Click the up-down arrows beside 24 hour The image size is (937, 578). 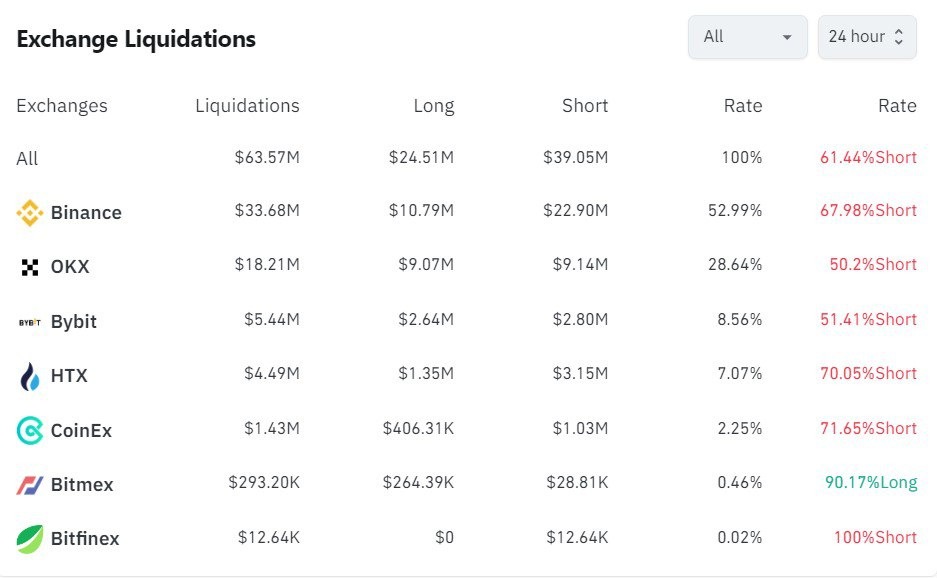[899, 37]
